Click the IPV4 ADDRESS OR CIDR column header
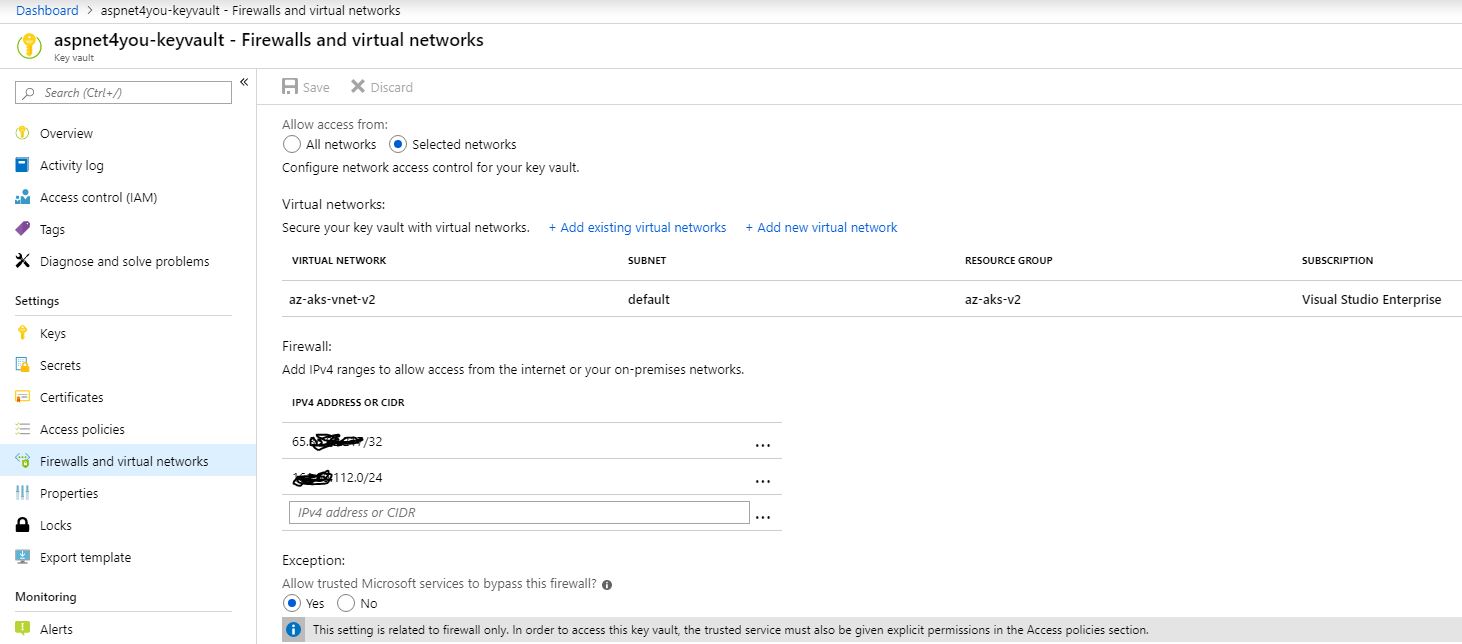The image size is (1462, 644). 348,402
